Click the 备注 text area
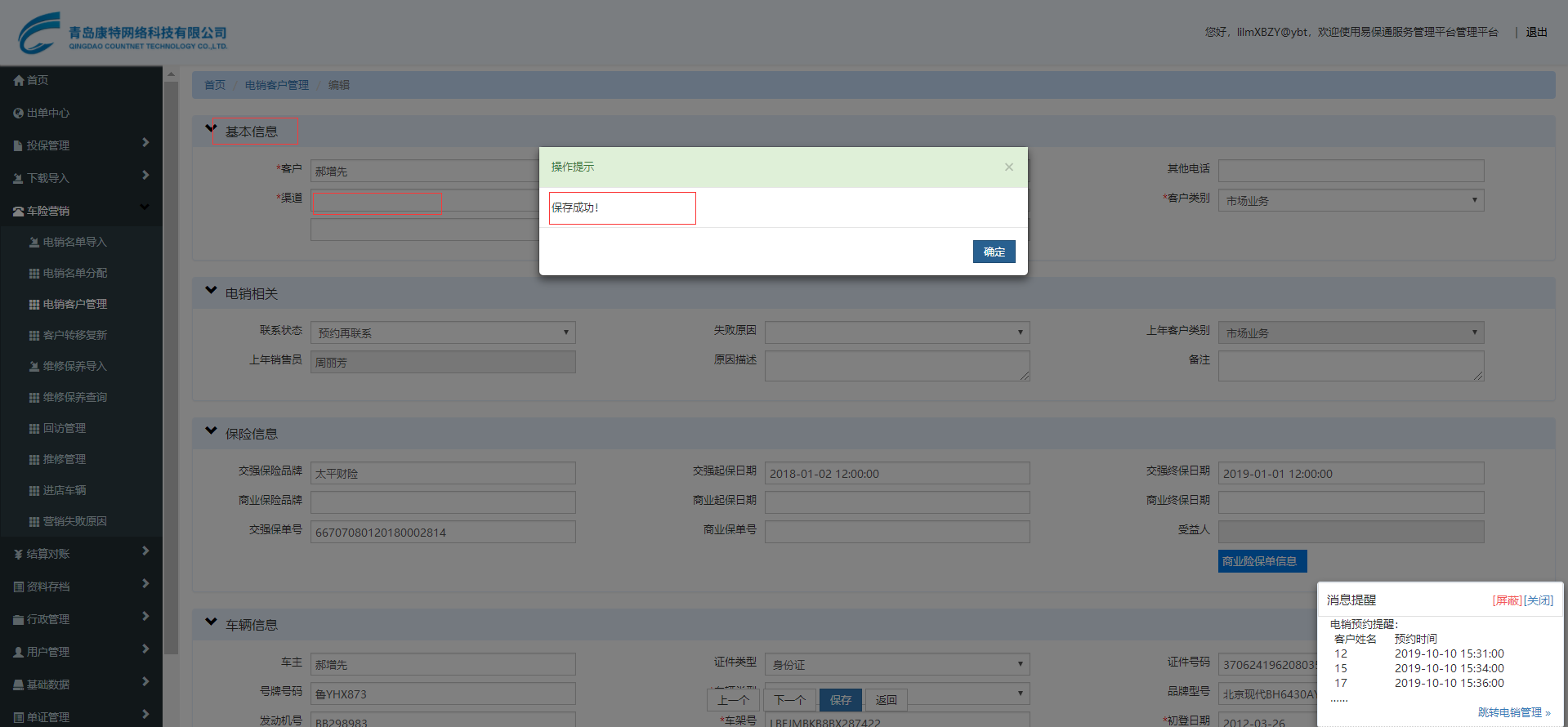1568x727 pixels. pyautogui.click(x=1351, y=366)
